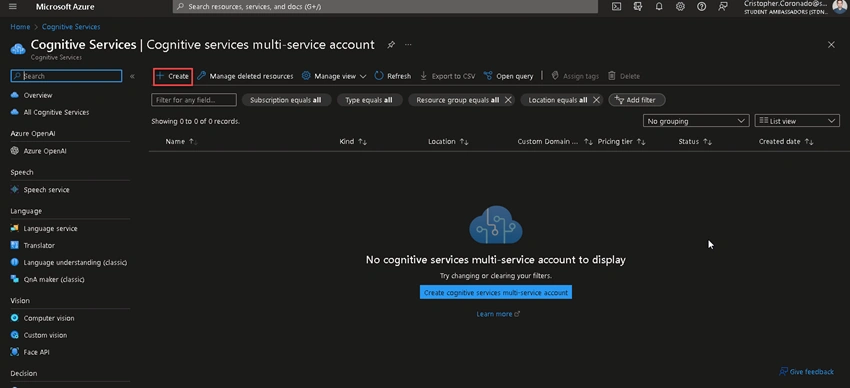Image resolution: width=850 pixels, height=388 pixels.
Task: Open the notifications bell icon
Action: (659, 7)
